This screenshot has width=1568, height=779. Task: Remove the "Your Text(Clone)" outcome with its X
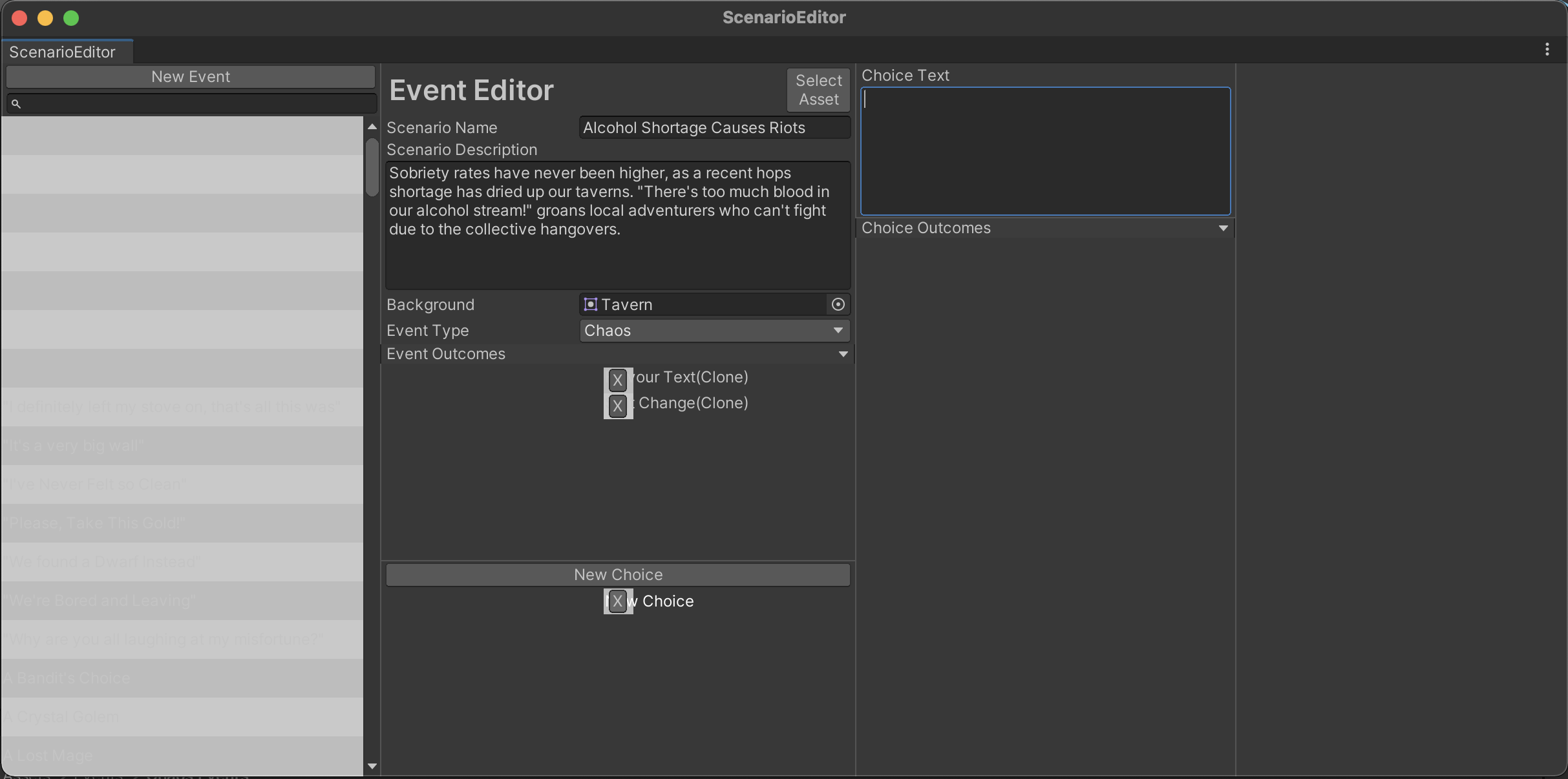617,379
